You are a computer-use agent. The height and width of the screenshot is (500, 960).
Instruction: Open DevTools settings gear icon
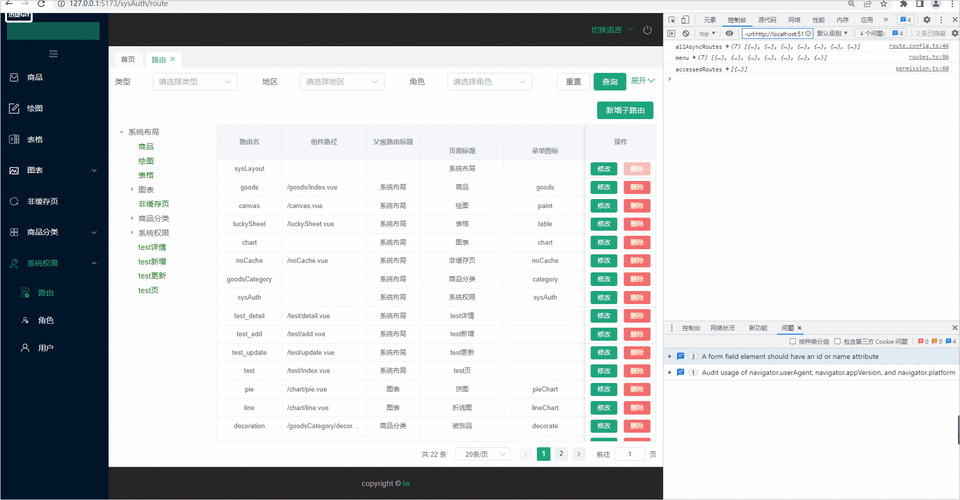click(927, 20)
